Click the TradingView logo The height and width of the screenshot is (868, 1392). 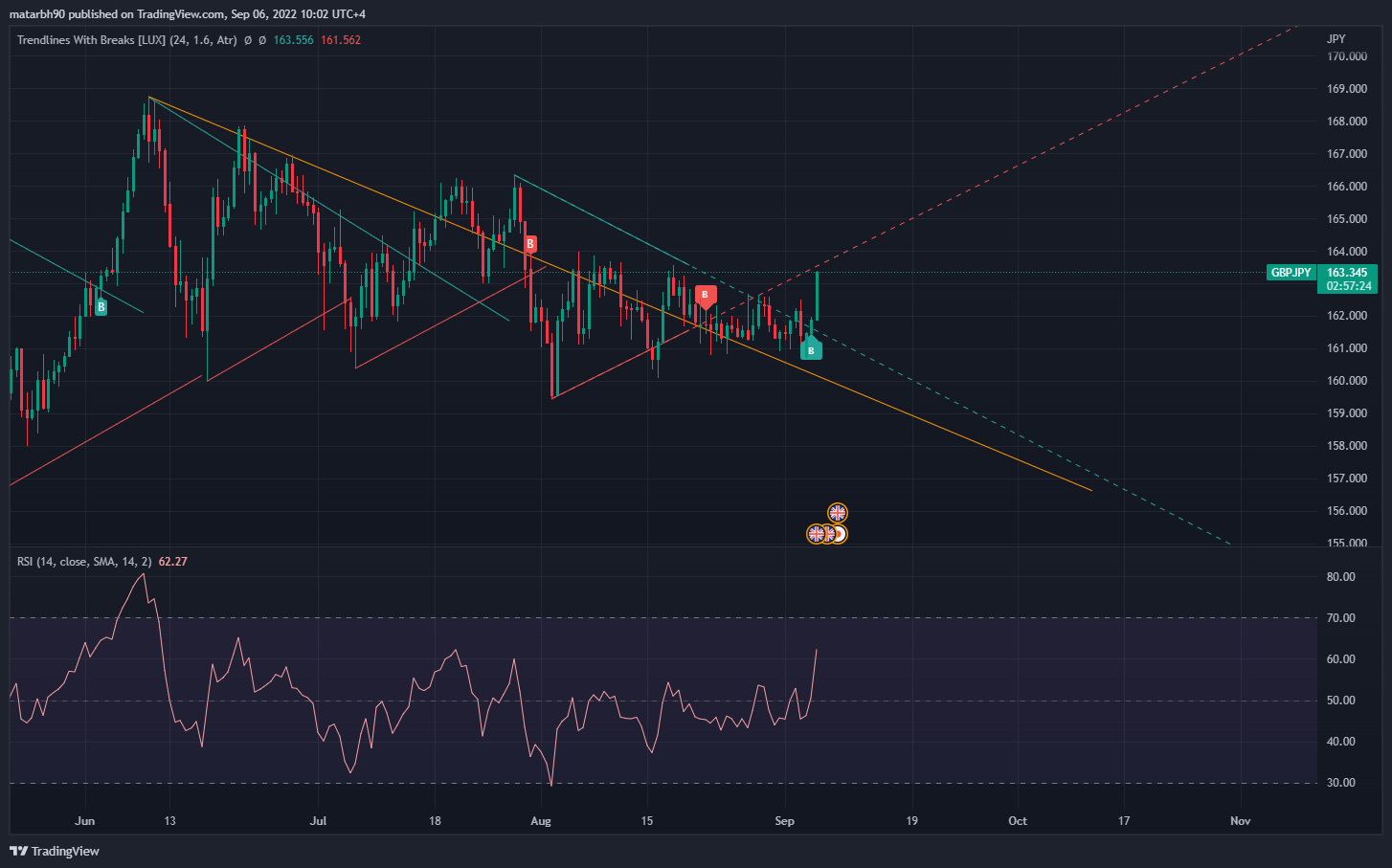tap(55, 851)
